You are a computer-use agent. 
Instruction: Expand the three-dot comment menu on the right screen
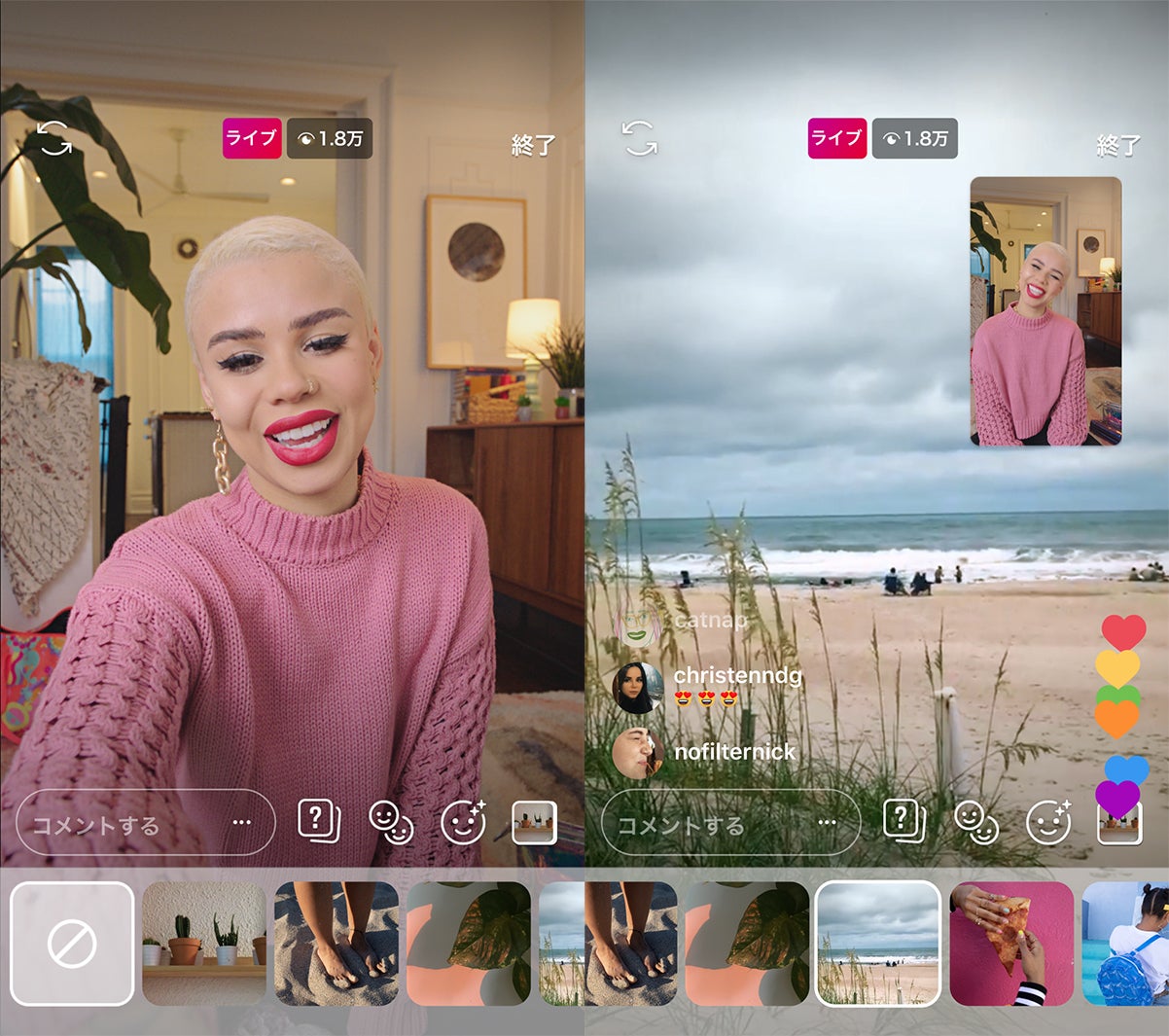[827, 823]
